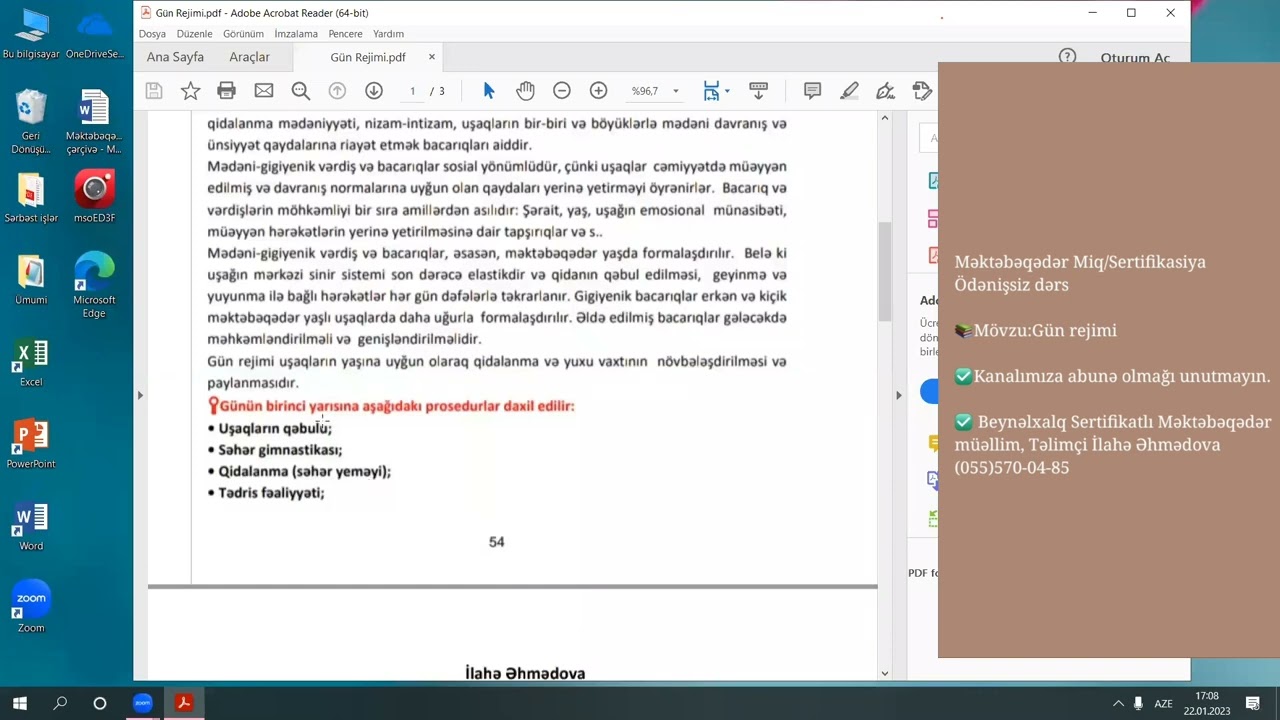This screenshot has height=720, width=1280.
Task: Click the scroll-down arrow of the document
Action: [x=884, y=673]
